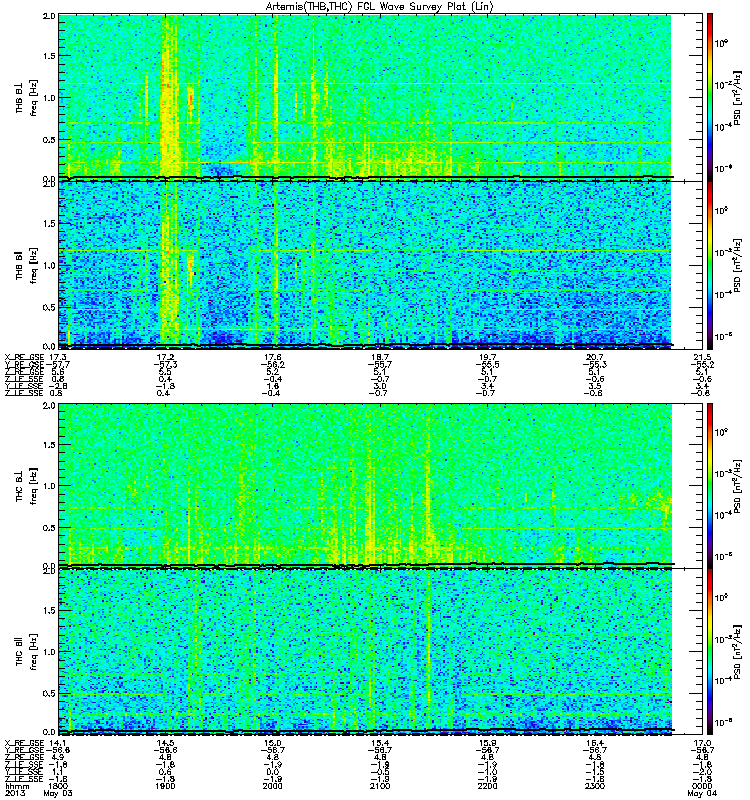Click the THC B-parallel freq [Hz] axis label
The width and height of the screenshot is (750, 800).
(34, 652)
